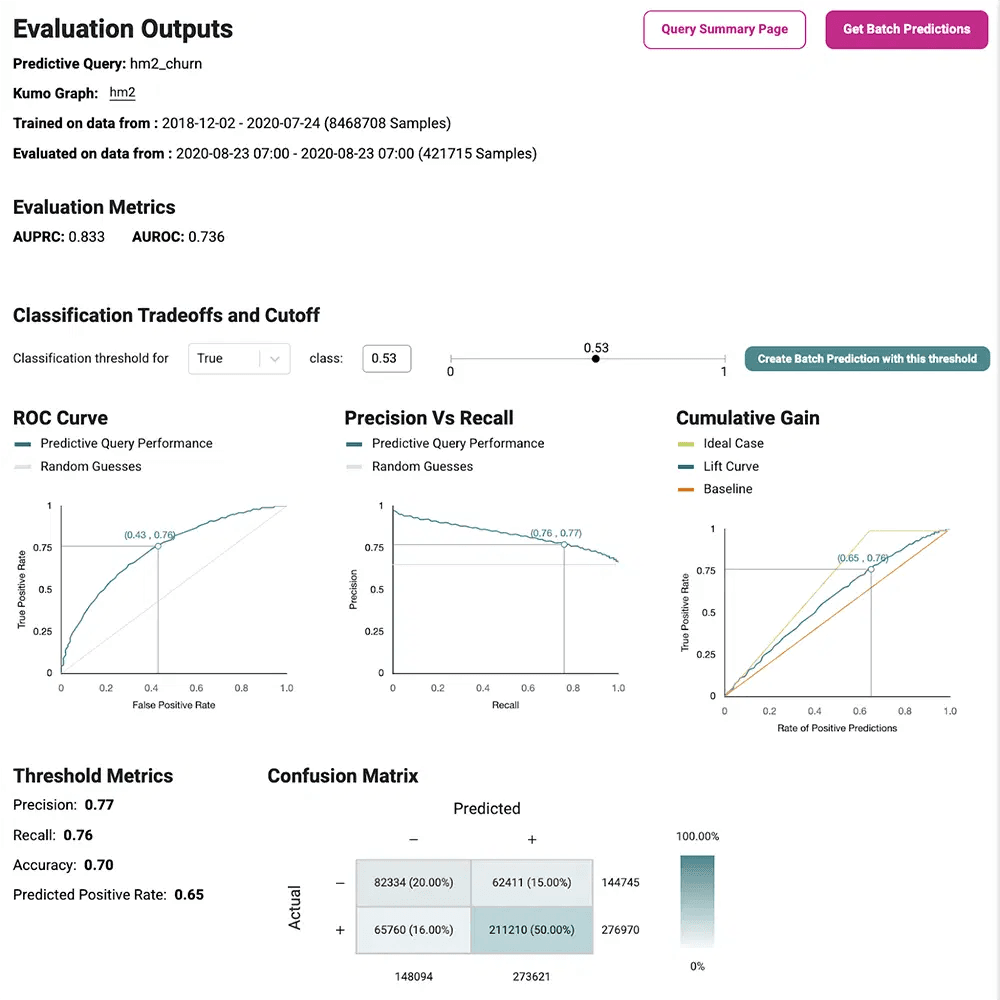The width and height of the screenshot is (1000, 1000).
Task: Click the dropdown chevron beside True
Action: (275, 359)
